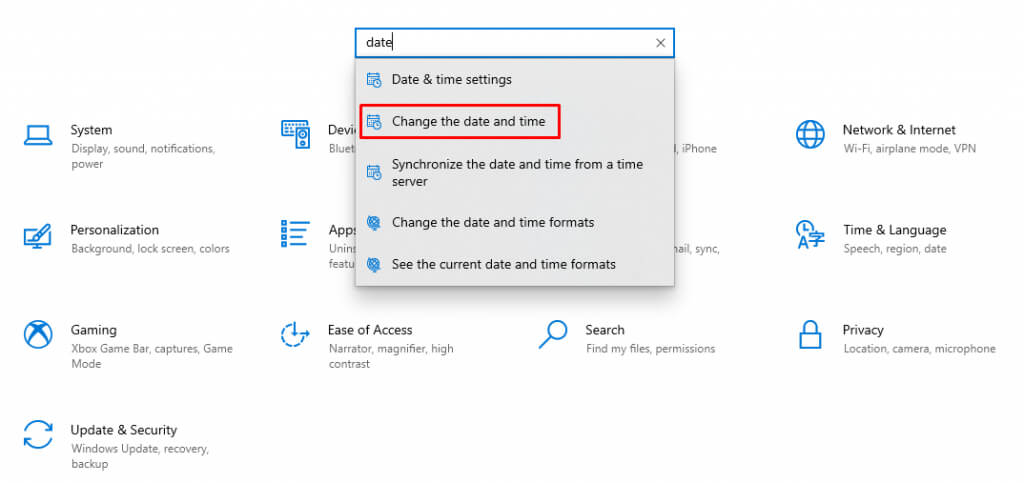The width and height of the screenshot is (1024, 483).
Task: Open the Privacy settings category
Action: tap(862, 330)
